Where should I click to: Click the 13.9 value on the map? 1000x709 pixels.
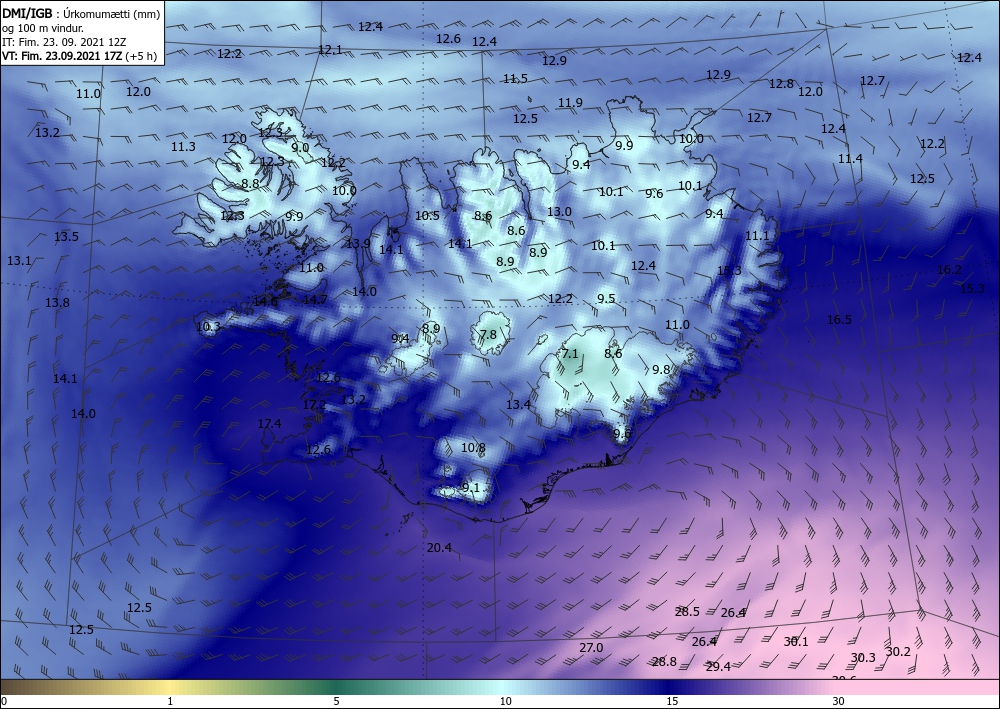pyautogui.click(x=358, y=243)
